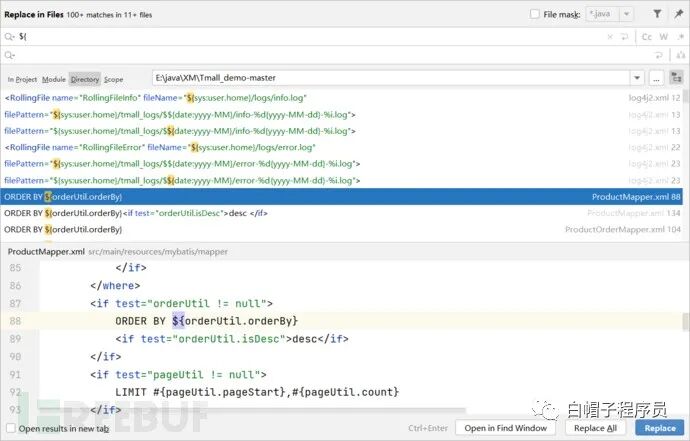The image size is (690, 441).
Task: Click the directory path field
Action: point(391,78)
